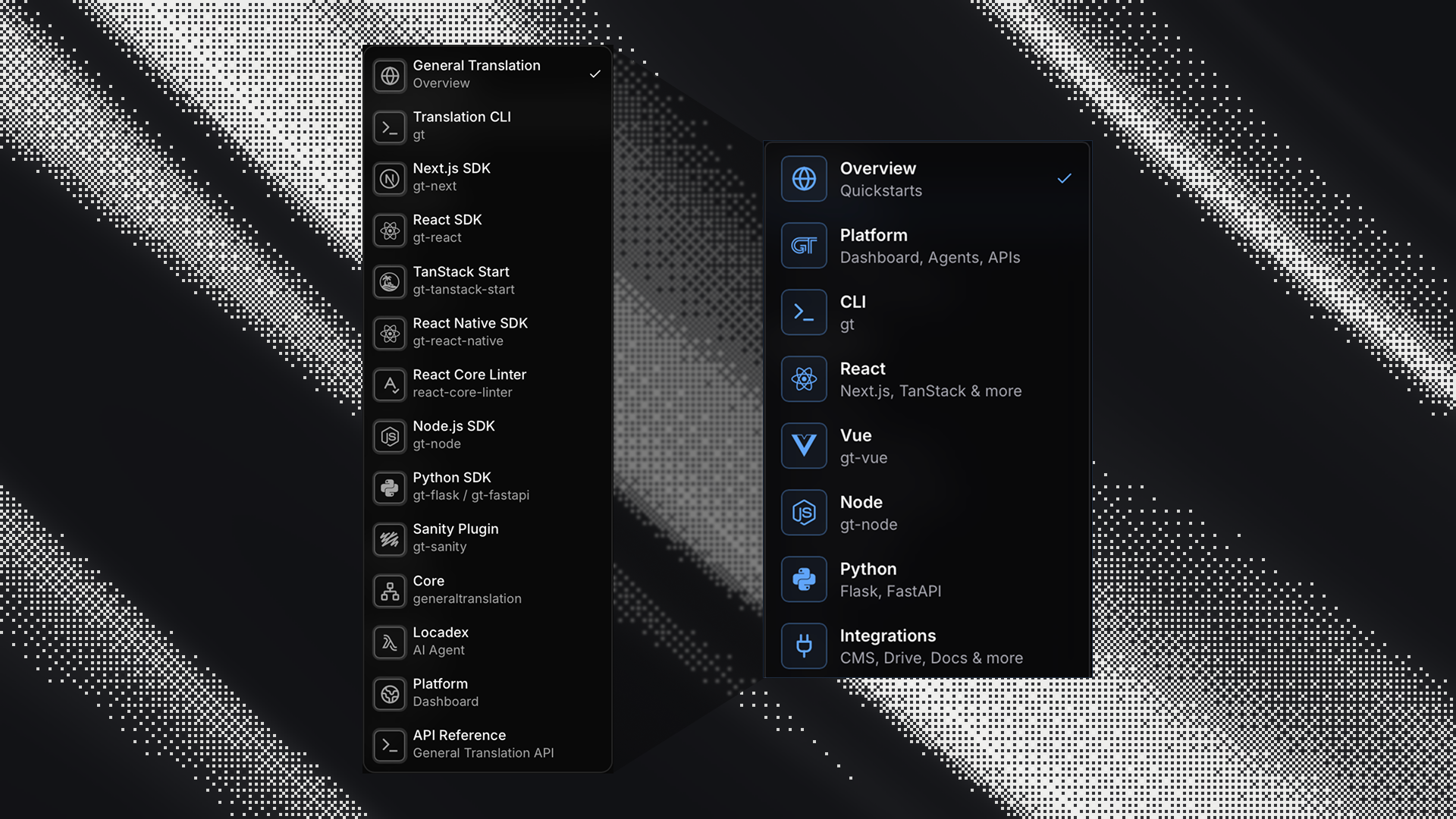Screen dimensions: 1456x819
Task: Click 'CMS, Drive, Docs & more' text
Action: click(931, 658)
